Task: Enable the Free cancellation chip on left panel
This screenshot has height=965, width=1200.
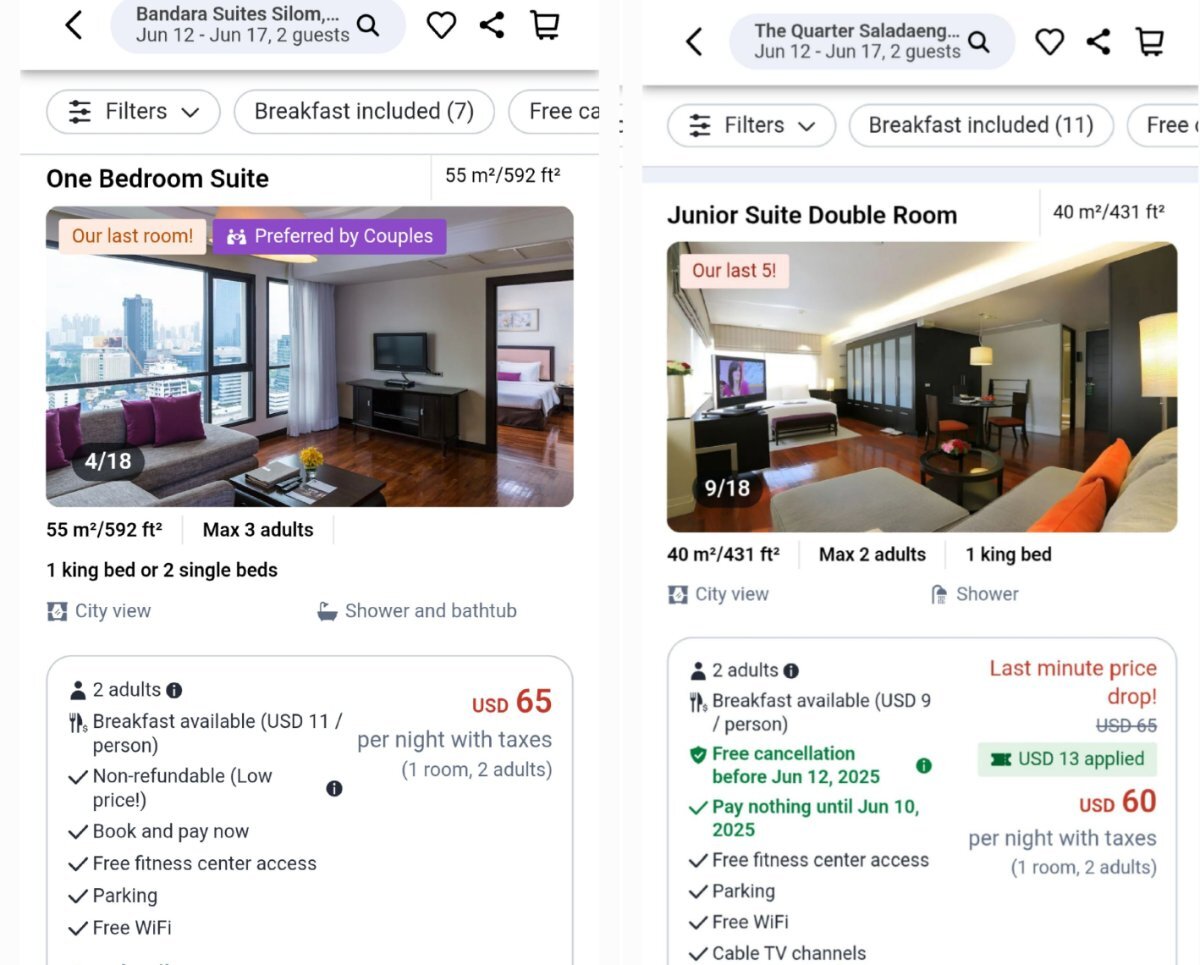Action: point(554,111)
